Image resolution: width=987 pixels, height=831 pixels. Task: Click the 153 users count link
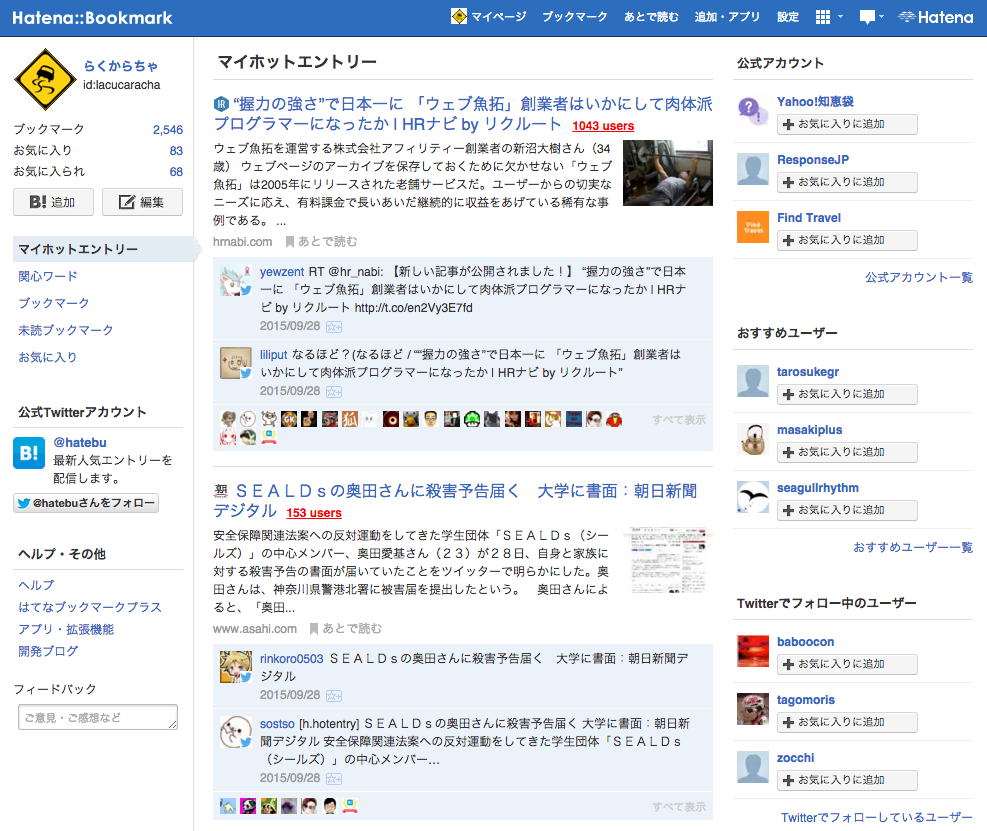[313, 513]
